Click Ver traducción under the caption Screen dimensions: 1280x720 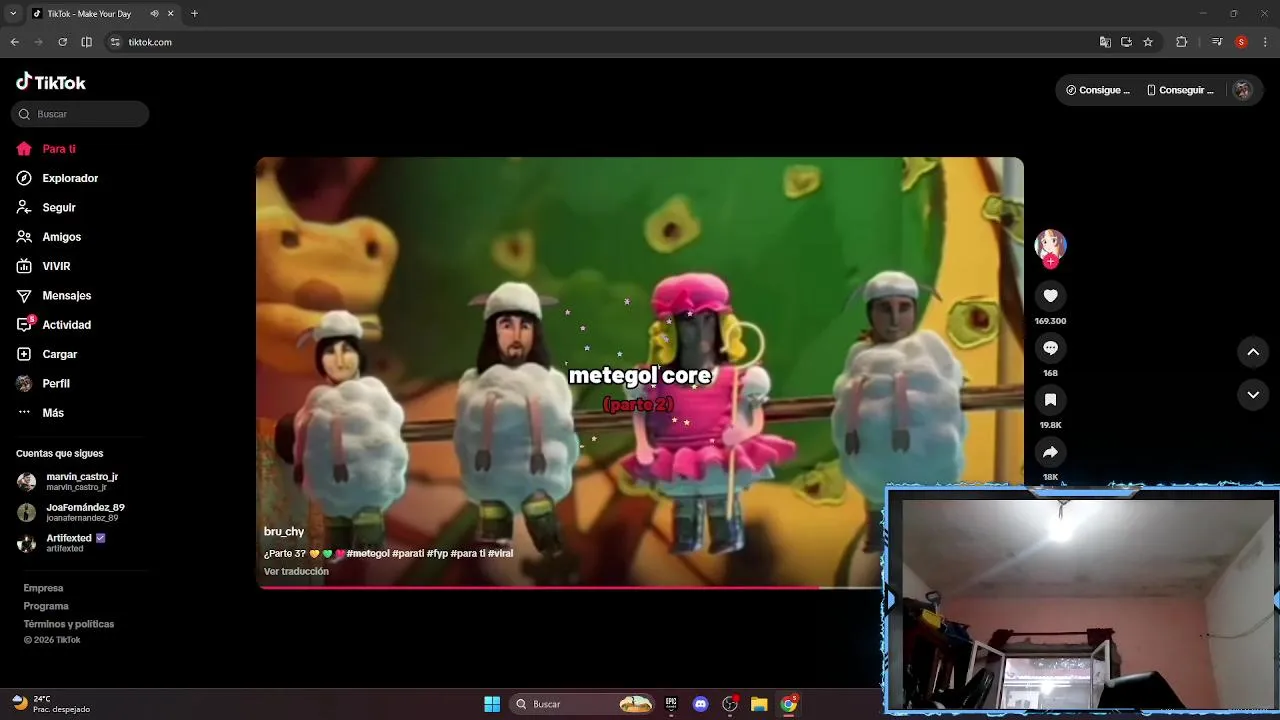pyautogui.click(x=296, y=572)
